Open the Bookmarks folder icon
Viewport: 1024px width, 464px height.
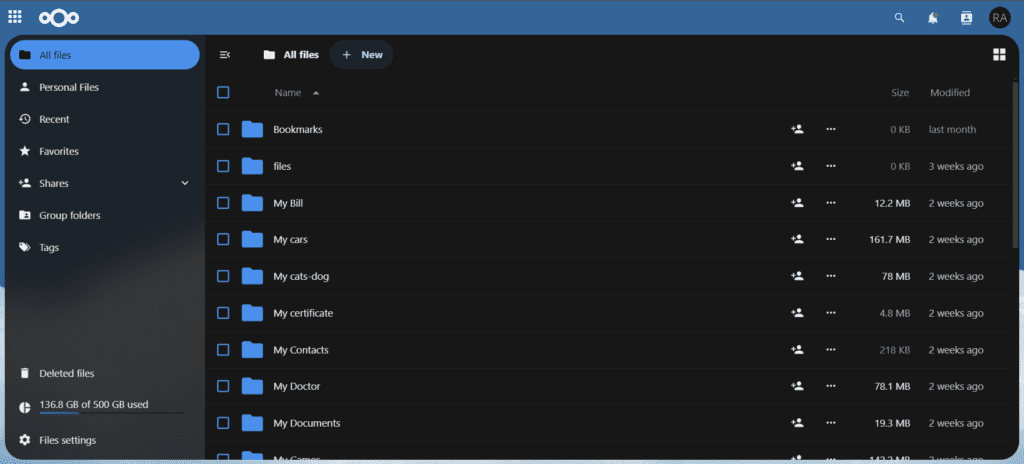pos(252,129)
